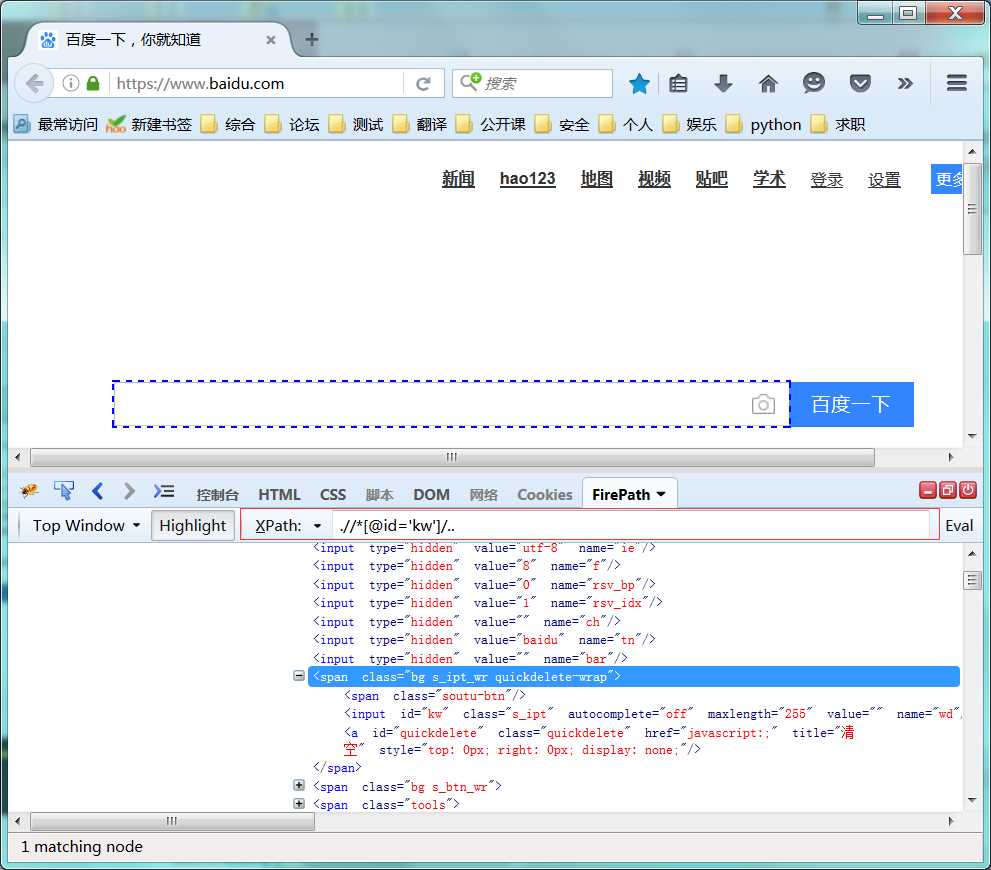This screenshot has height=870, width=991.
Task: Close the Baidu tab
Action: point(271,40)
